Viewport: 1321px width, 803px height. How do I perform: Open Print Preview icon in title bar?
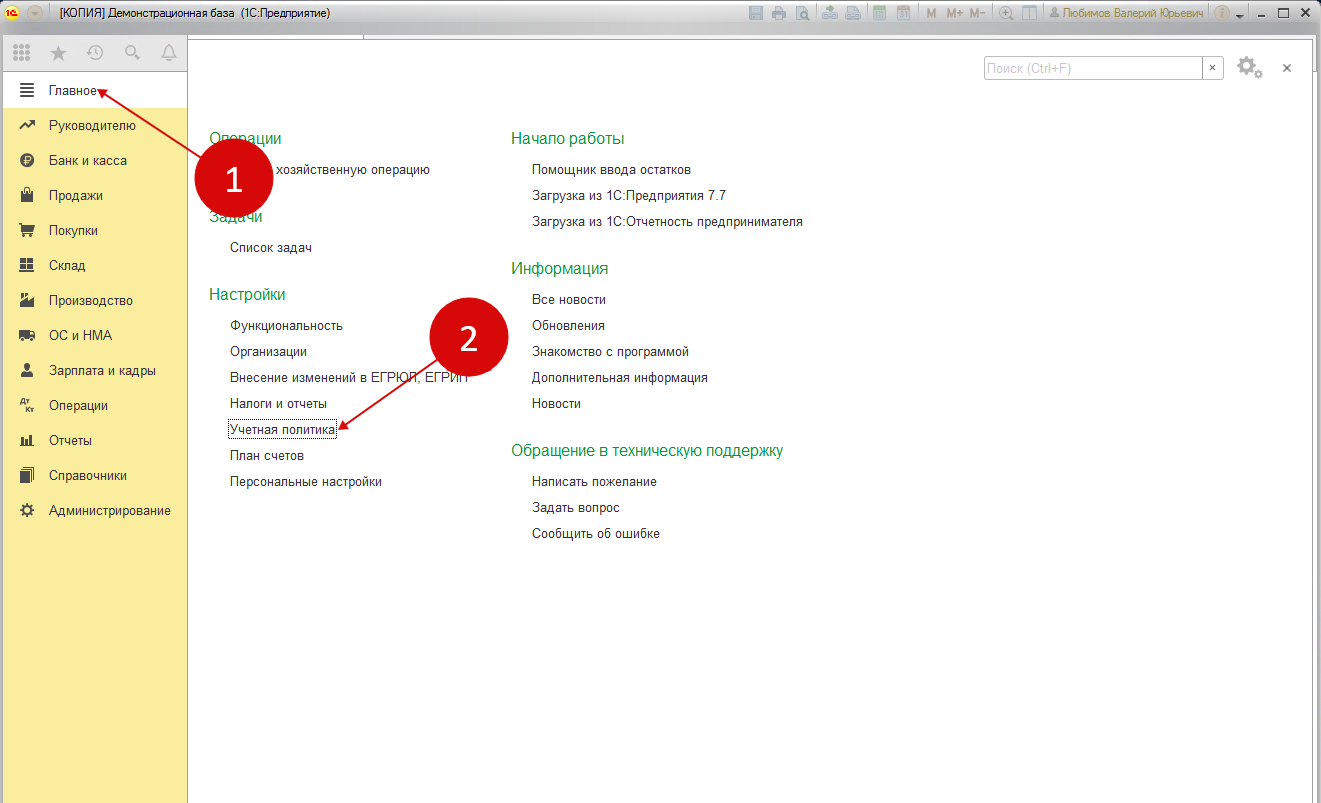point(802,13)
